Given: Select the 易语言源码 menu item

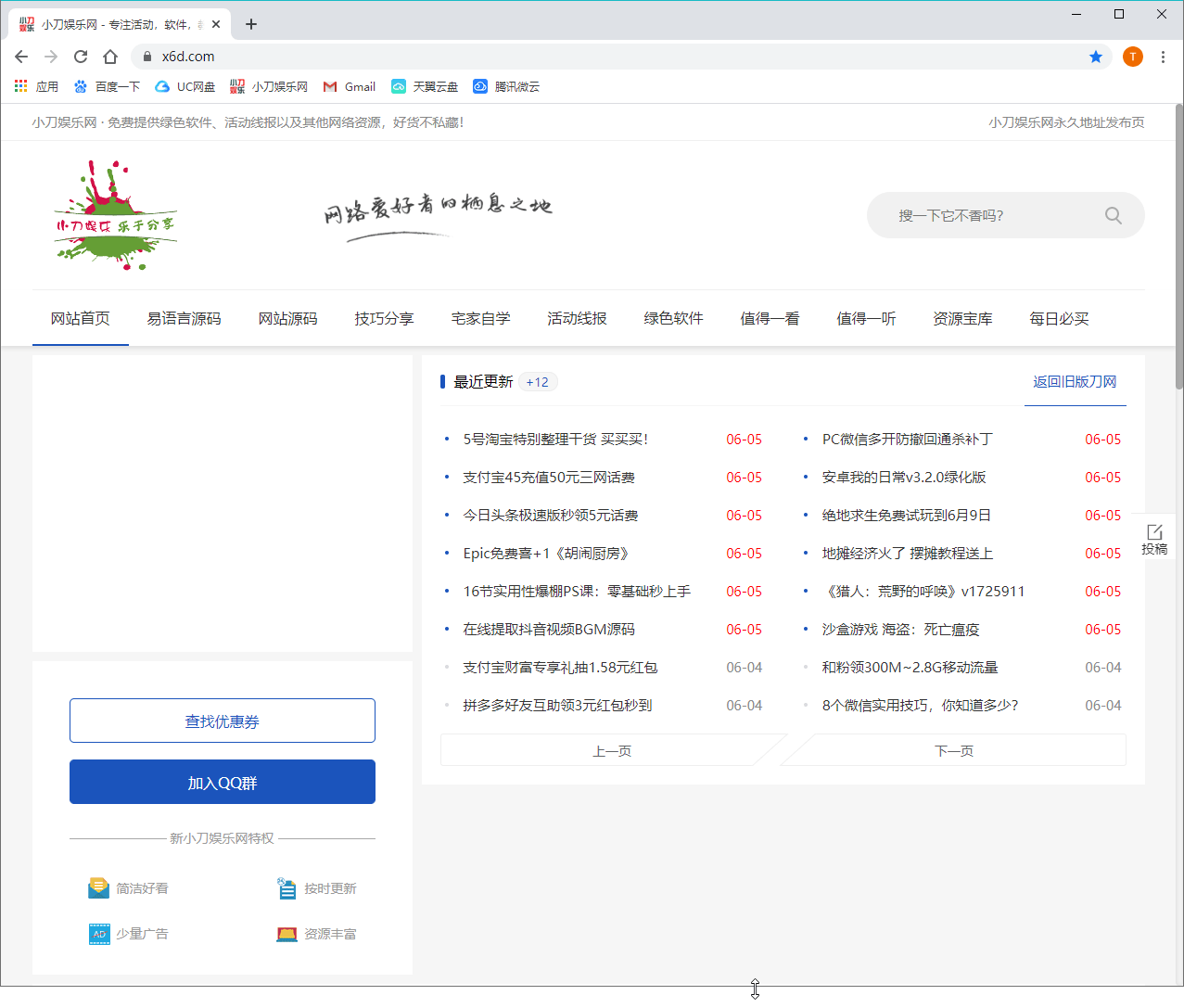Looking at the screenshot, I should (x=184, y=318).
